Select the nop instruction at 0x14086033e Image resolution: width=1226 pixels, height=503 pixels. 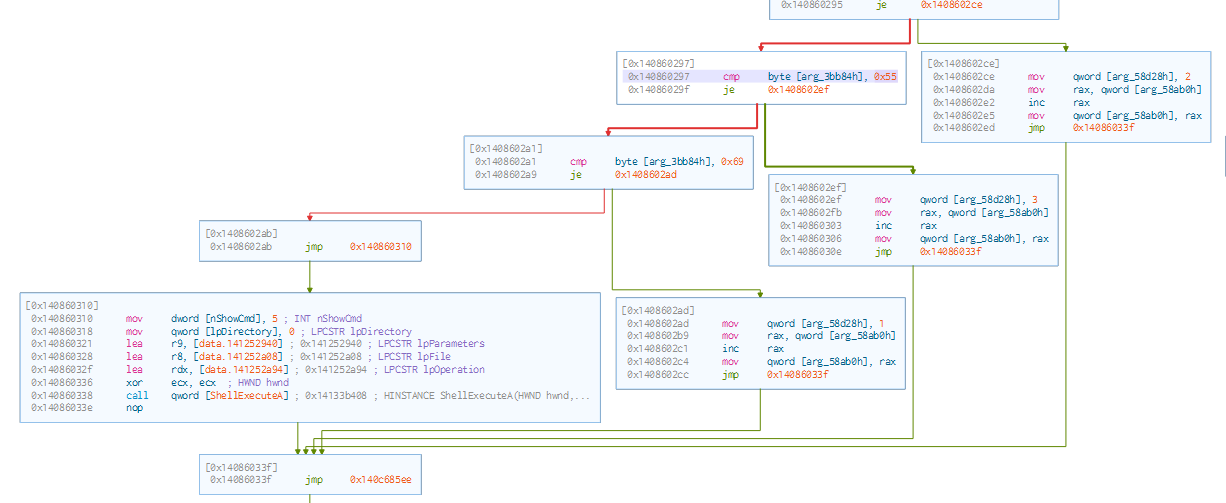135,407
